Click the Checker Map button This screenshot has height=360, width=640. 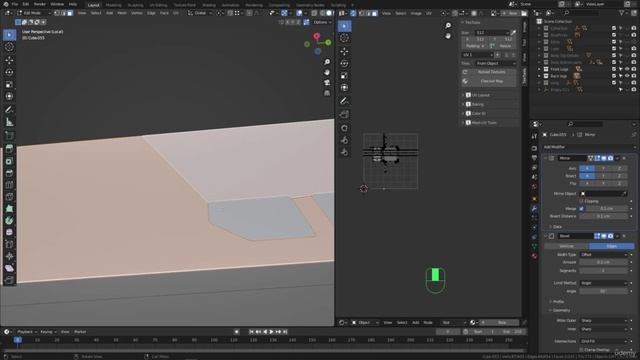pyautogui.click(x=489, y=81)
